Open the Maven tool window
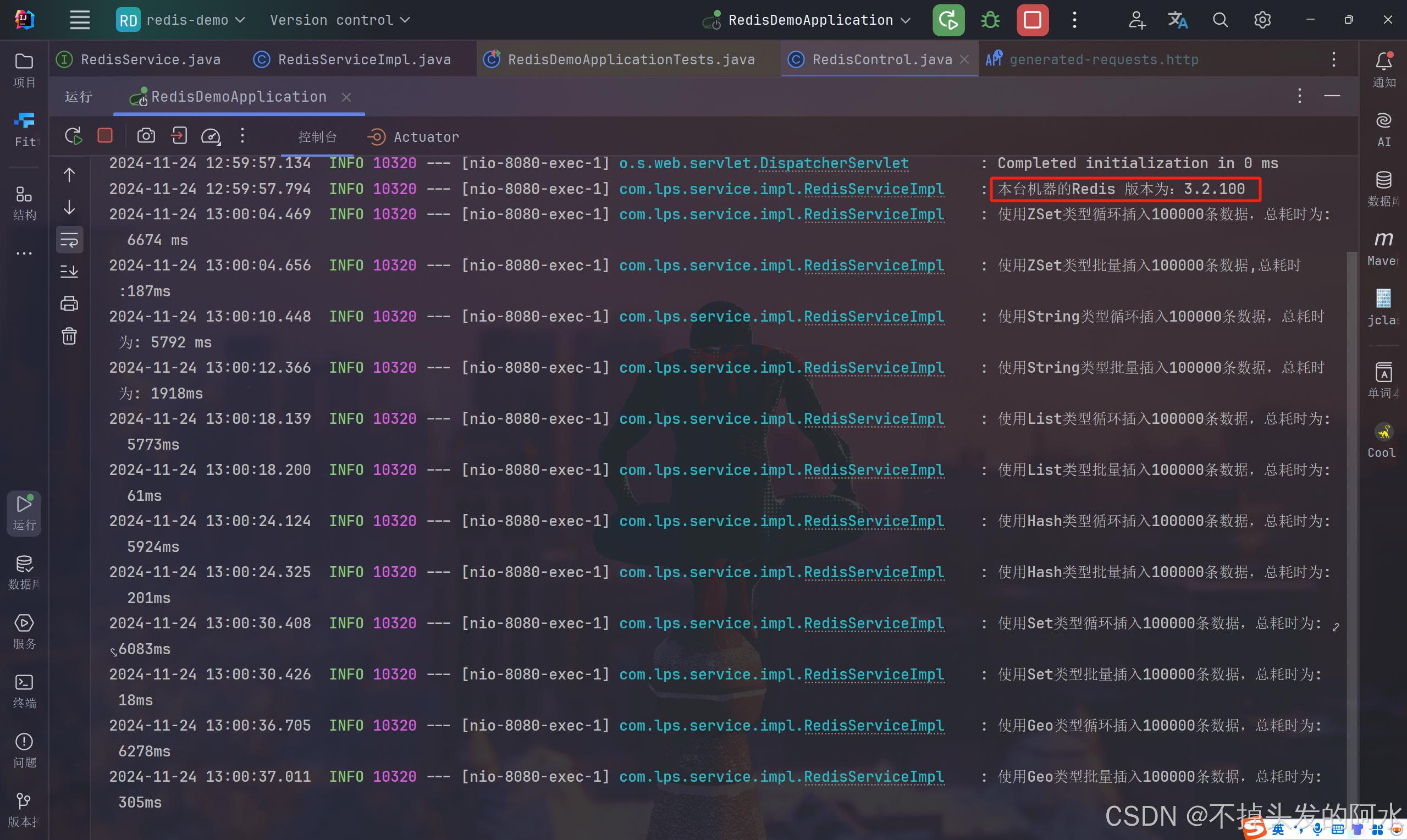 point(1383,248)
